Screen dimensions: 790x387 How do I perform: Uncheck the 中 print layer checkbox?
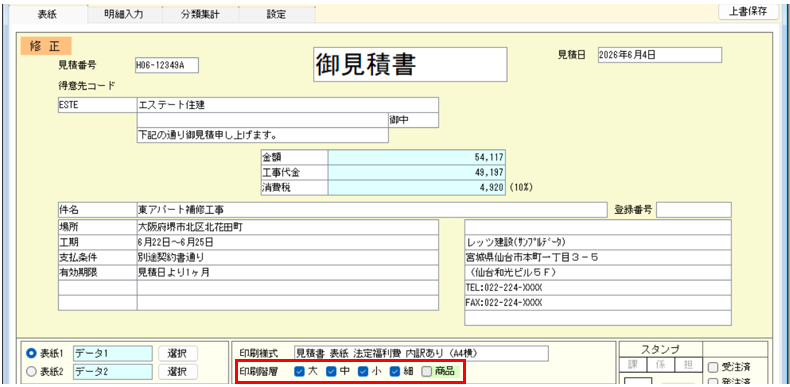pos(332,372)
